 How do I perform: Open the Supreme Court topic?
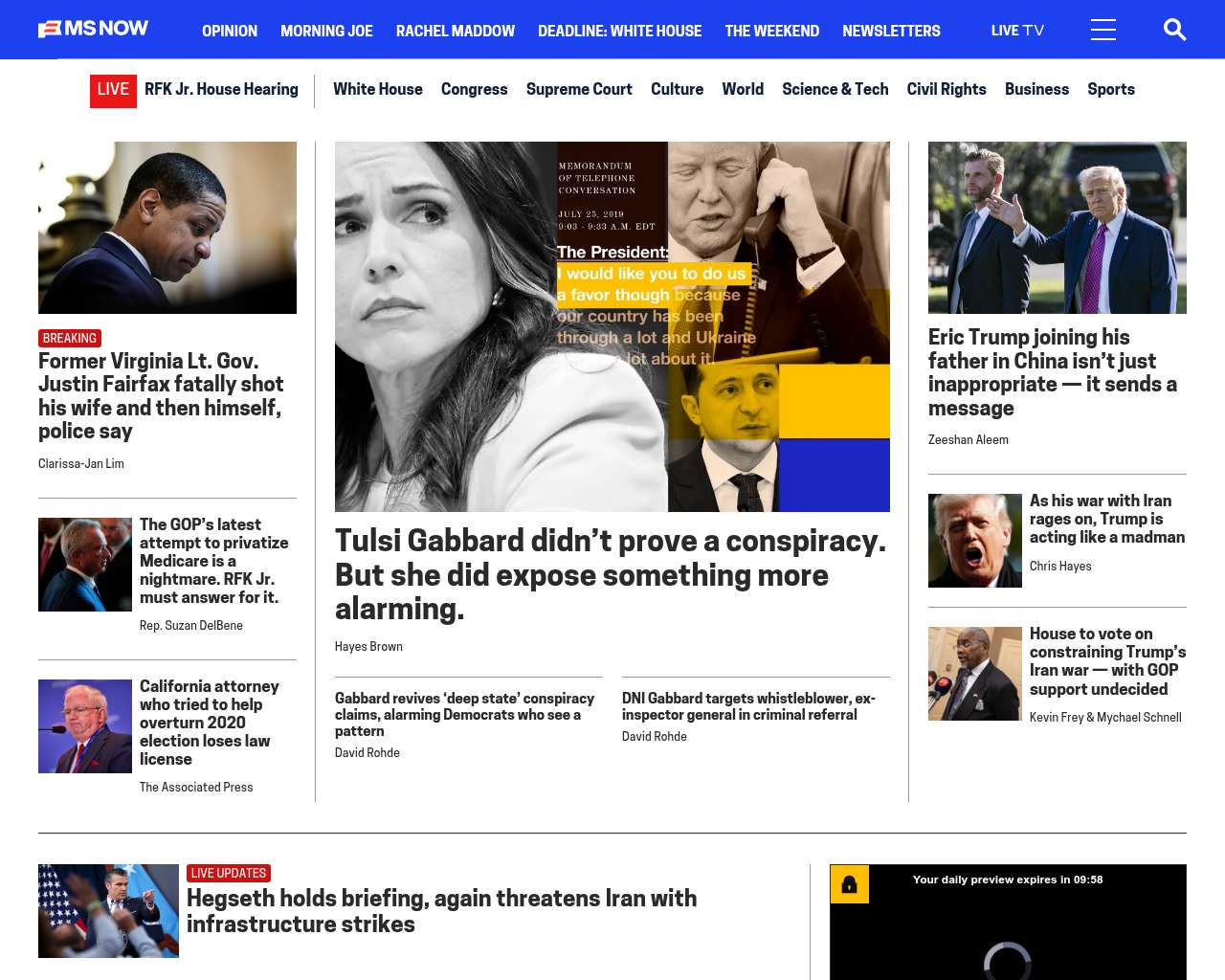pos(579,89)
